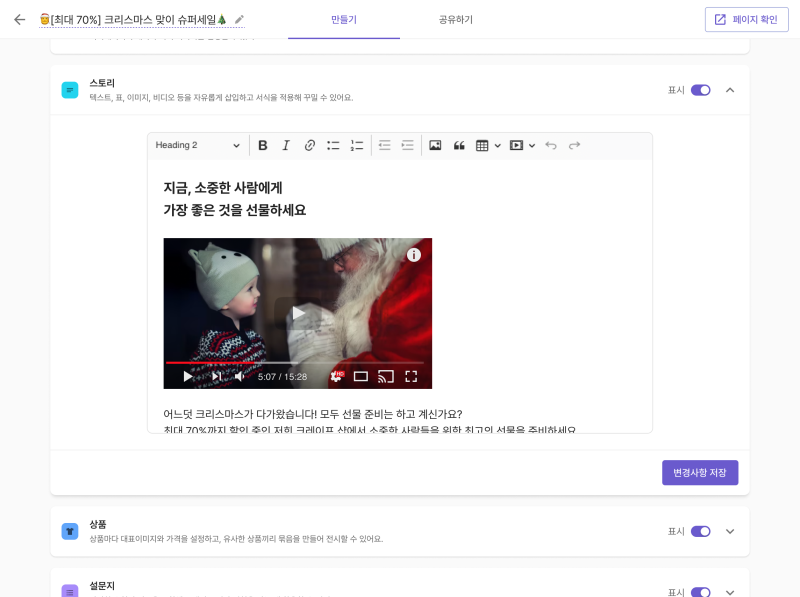This screenshot has width=800, height=597.
Task: Toggle bold formatting in the editor toolbar
Action: [x=263, y=145]
